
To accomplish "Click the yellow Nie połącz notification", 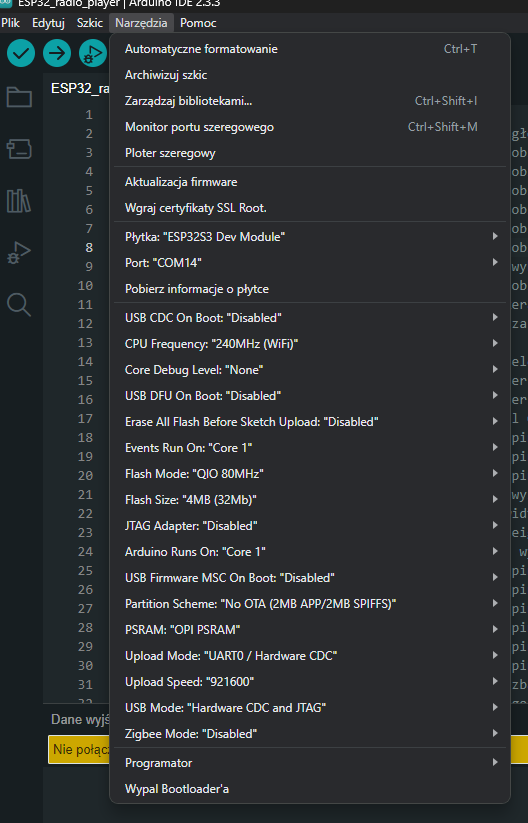I will 79,749.
